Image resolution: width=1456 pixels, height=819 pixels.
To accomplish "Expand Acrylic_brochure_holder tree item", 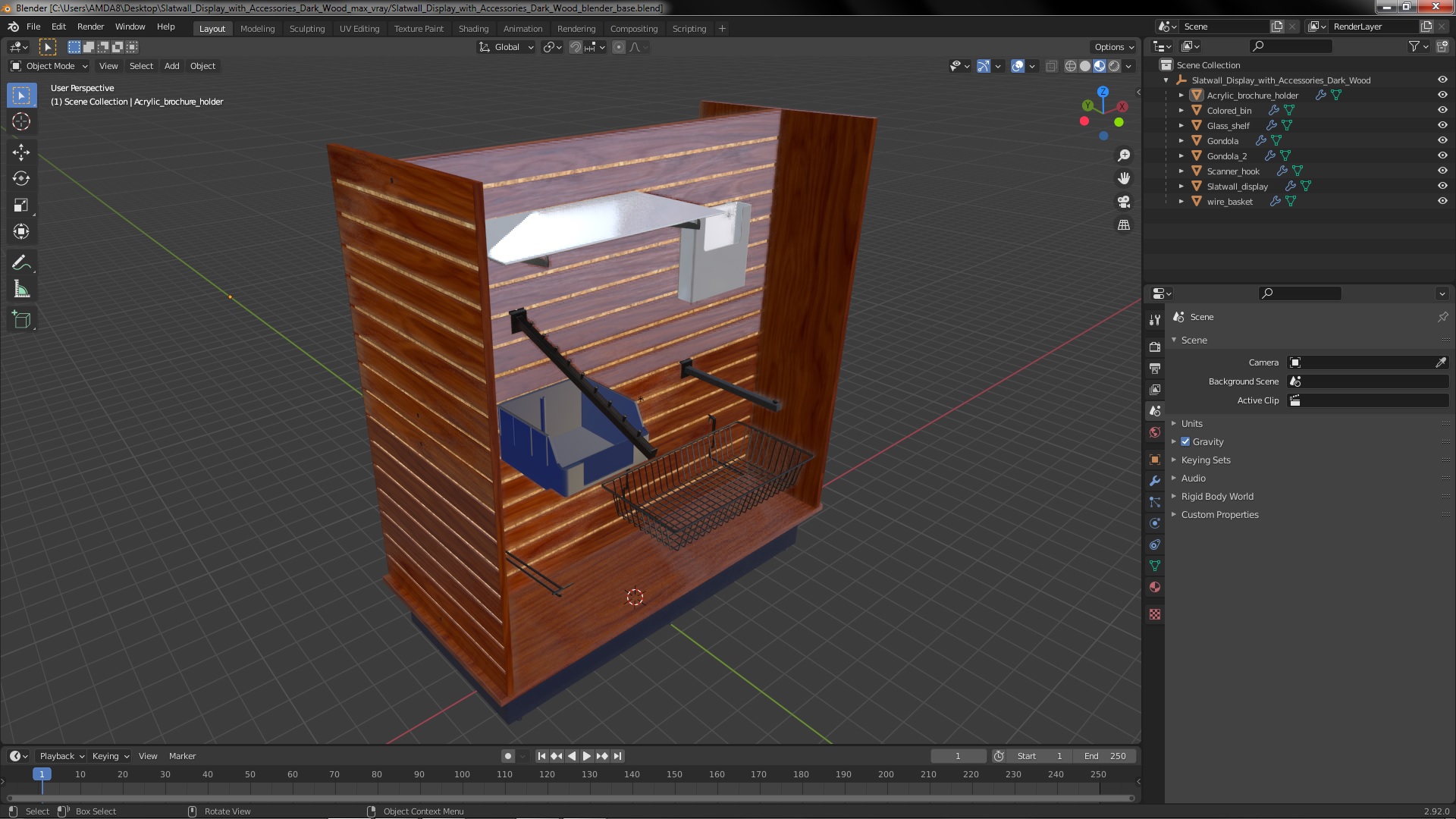I will [x=1181, y=95].
